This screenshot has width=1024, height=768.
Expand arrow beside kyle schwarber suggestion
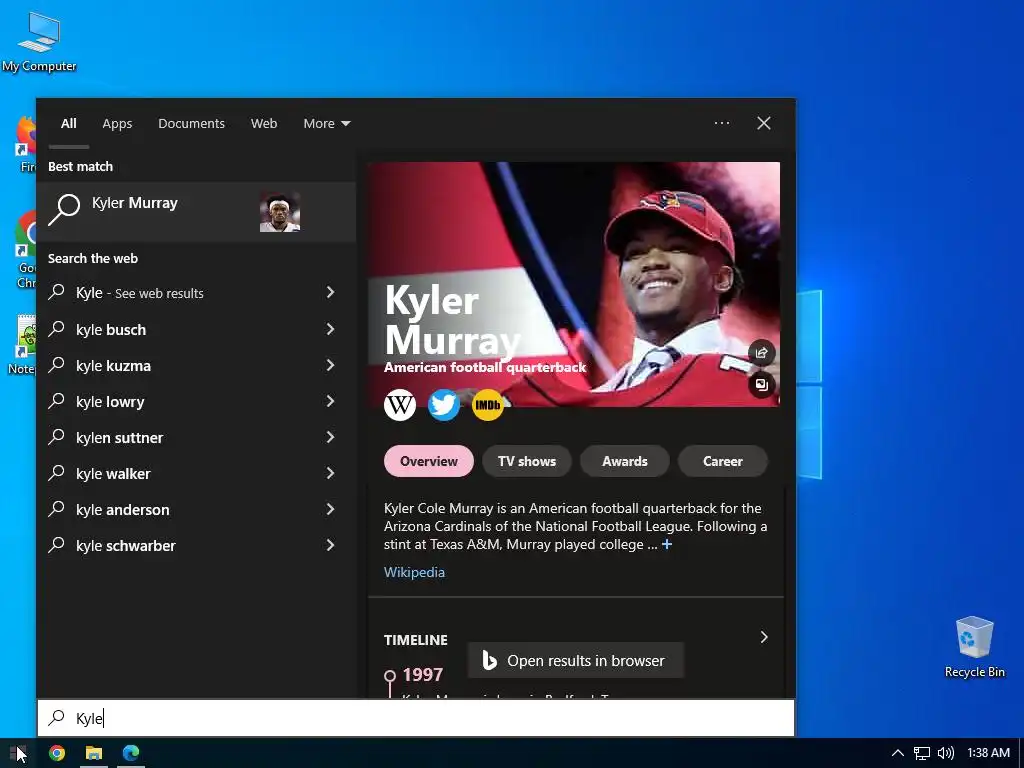click(330, 545)
